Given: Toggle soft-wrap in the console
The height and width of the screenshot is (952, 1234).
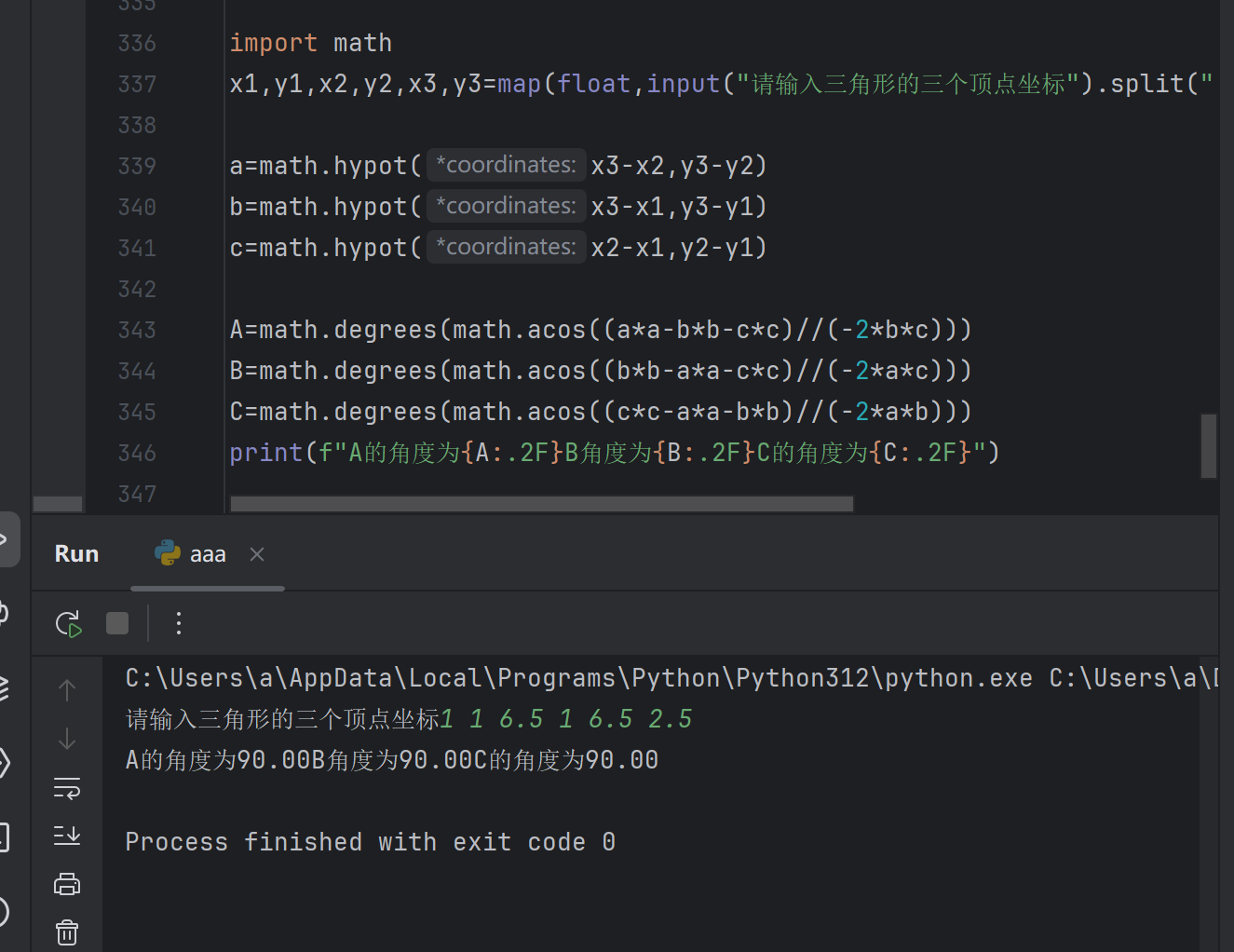Looking at the screenshot, I should (x=67, y=787).
